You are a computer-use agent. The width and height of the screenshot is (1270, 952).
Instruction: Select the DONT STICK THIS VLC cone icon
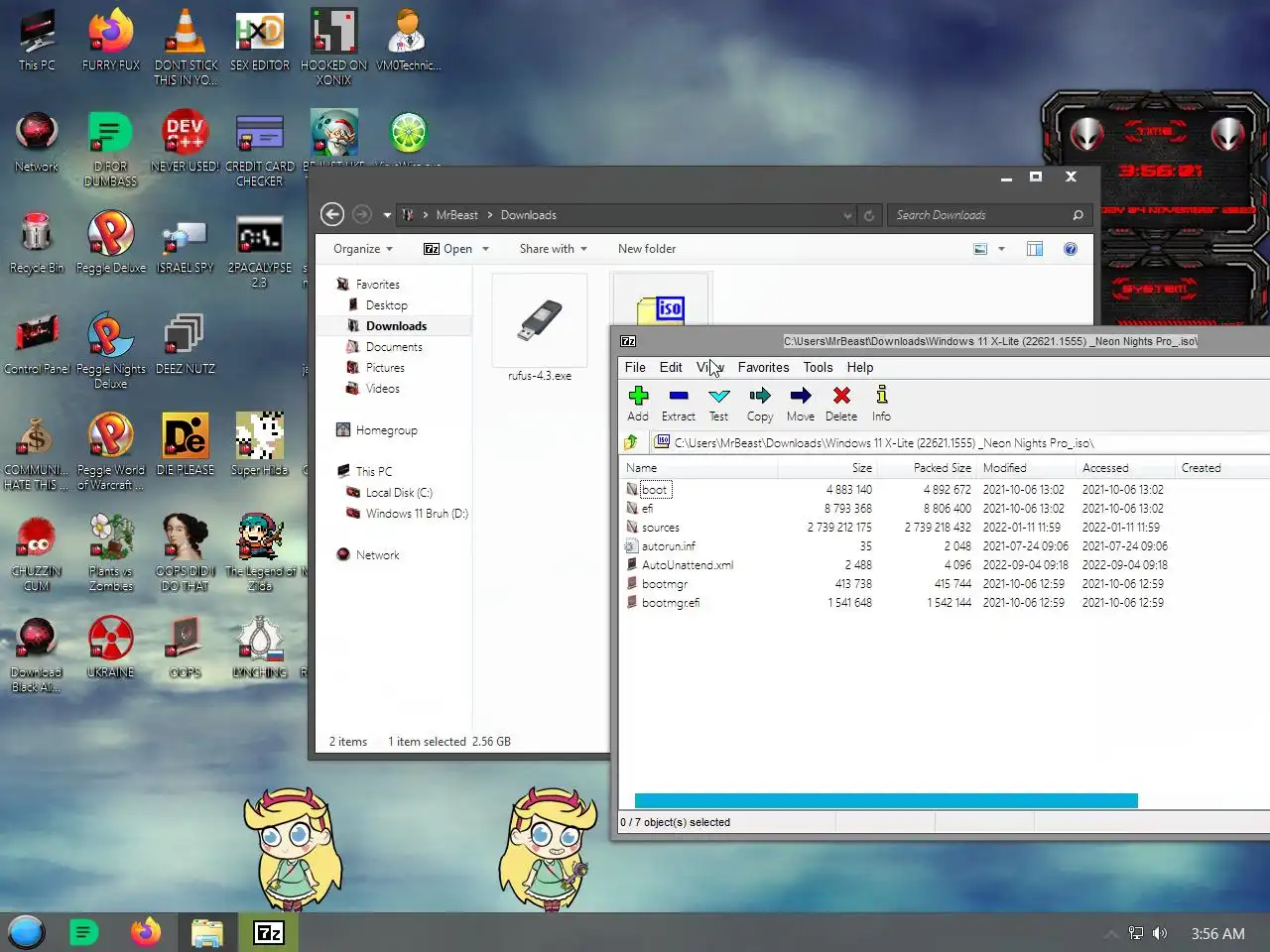186,47
